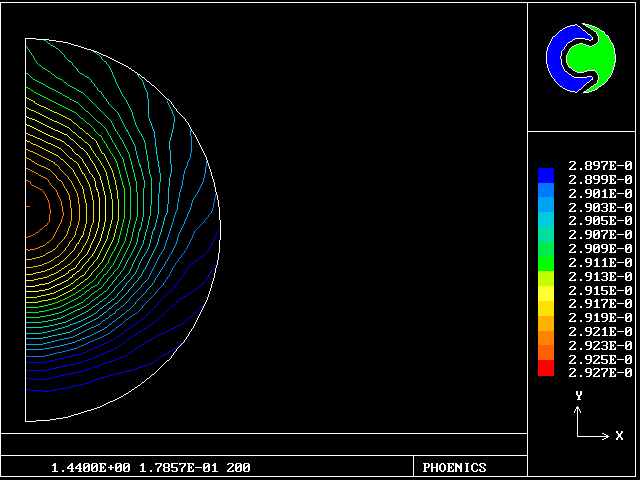640x480 pixels.
Task: Click the X axis arrow label
Action: coord(619,436)
